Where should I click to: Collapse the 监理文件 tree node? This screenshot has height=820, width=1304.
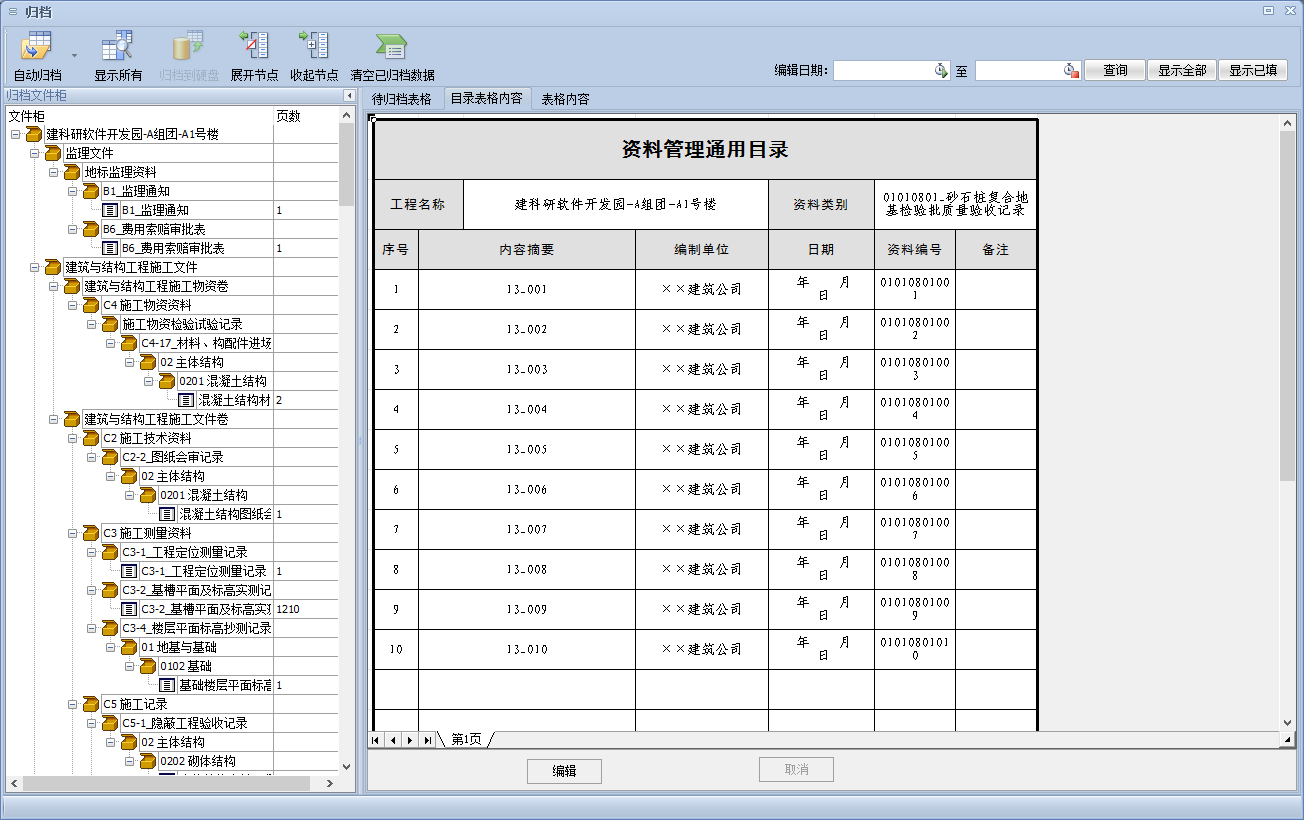point(34,153)
